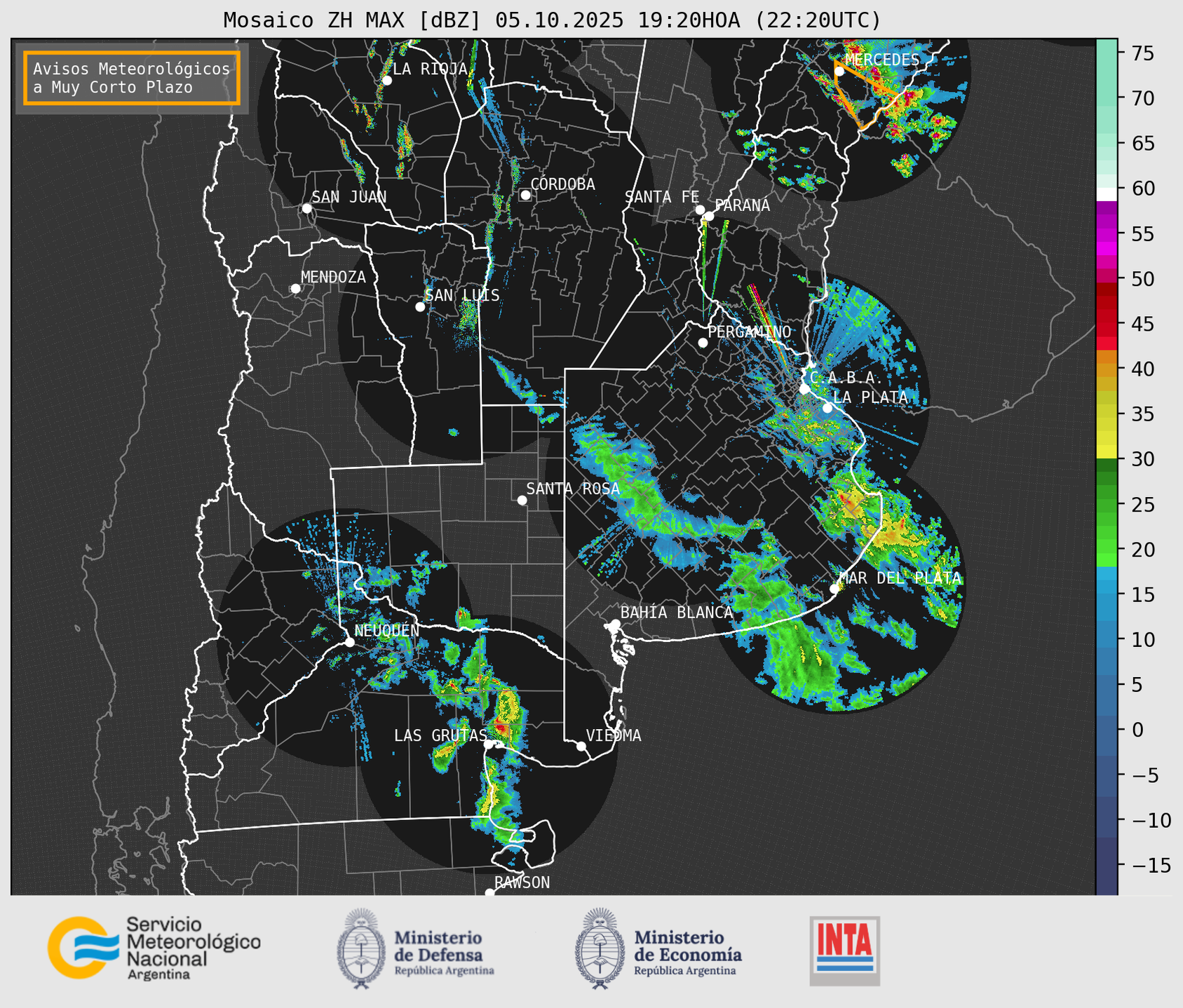Click the 60 dBZ white color band

click(1107, 193)
